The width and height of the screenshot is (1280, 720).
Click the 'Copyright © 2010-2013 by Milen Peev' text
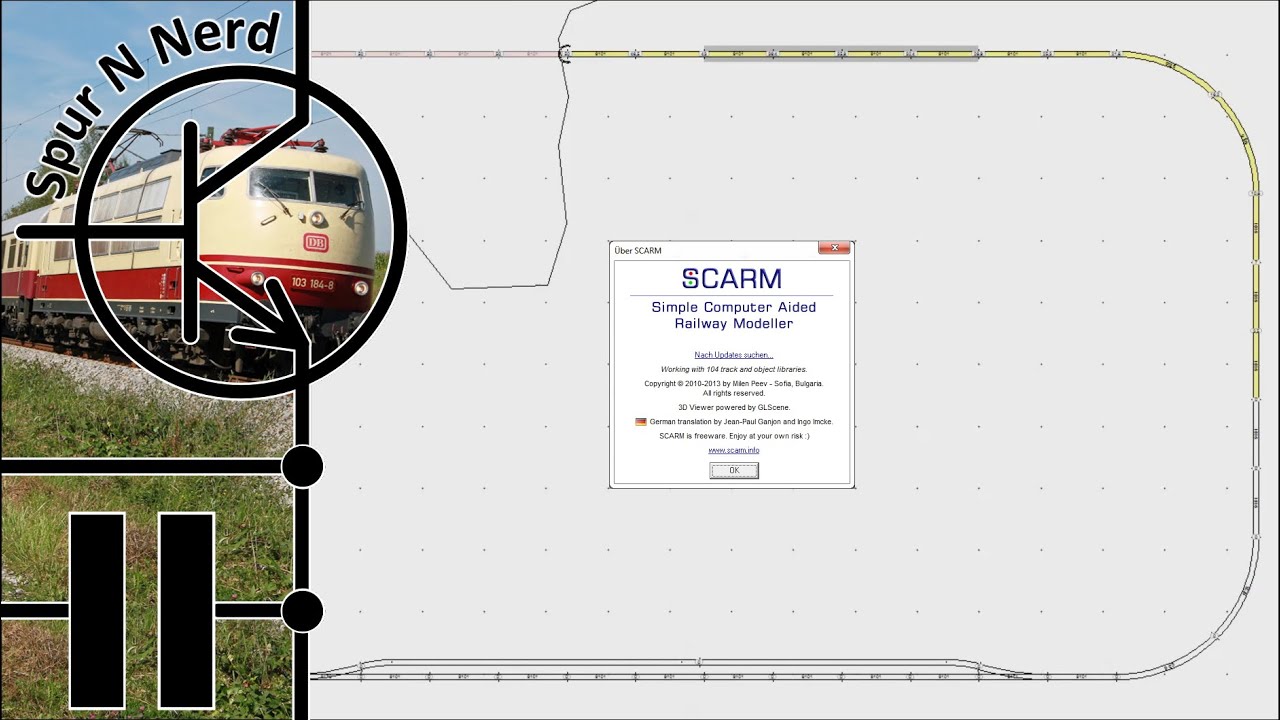734,383
